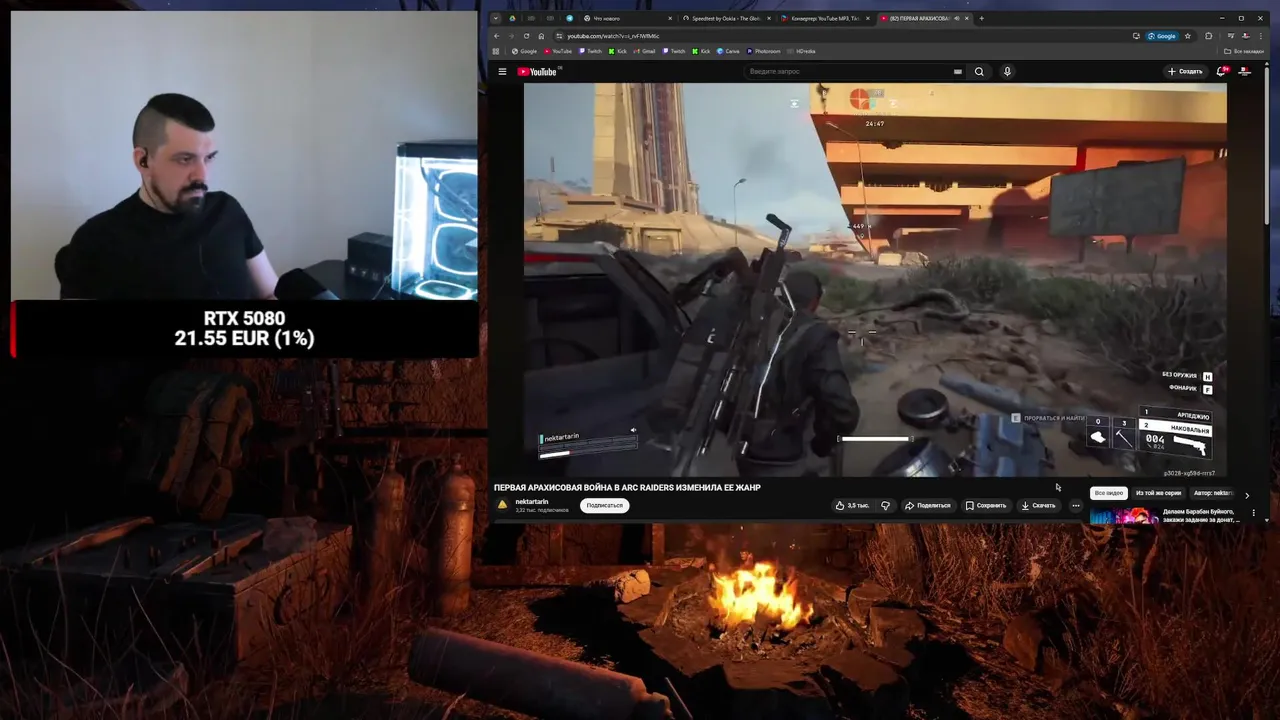Image resolution: width=1280 pixels, height=720 pixels.
Task: Switch to Конвертер YouTube MP3 tab
Action: point(825,18)
